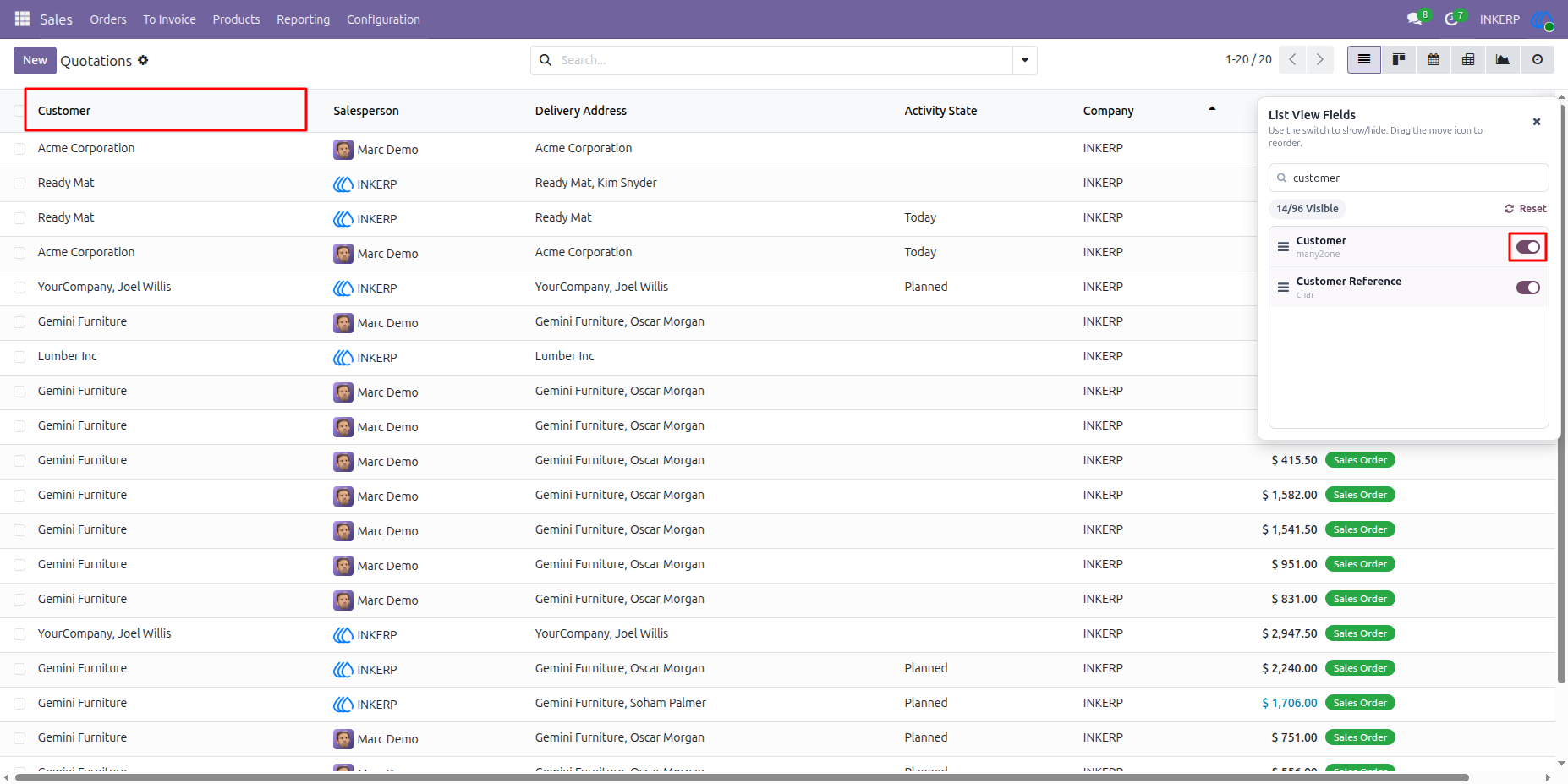
Task: Open the Reporting menu
Action: click(x=303, y=19)
